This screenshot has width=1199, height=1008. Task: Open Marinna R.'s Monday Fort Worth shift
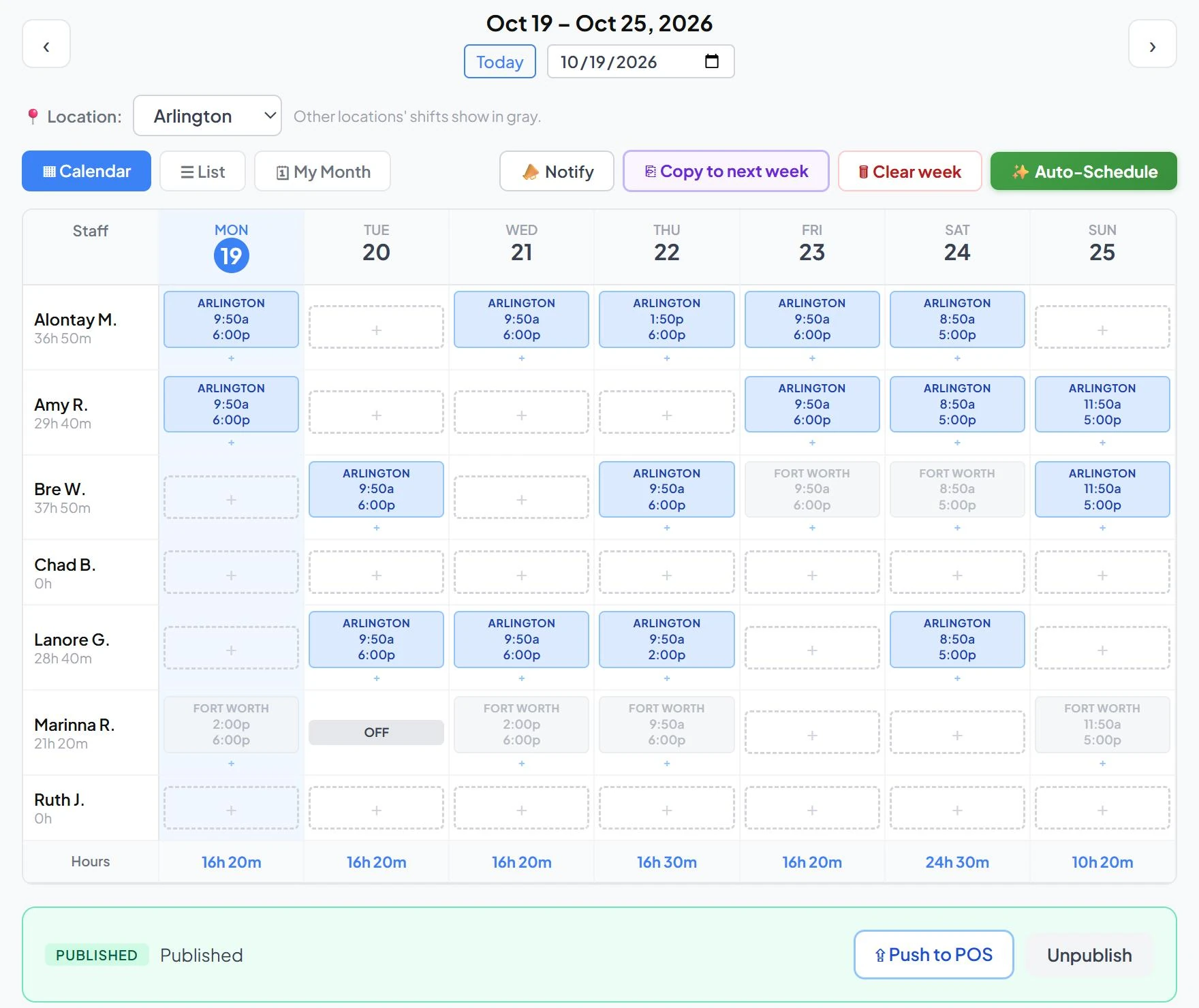point(231,725)
